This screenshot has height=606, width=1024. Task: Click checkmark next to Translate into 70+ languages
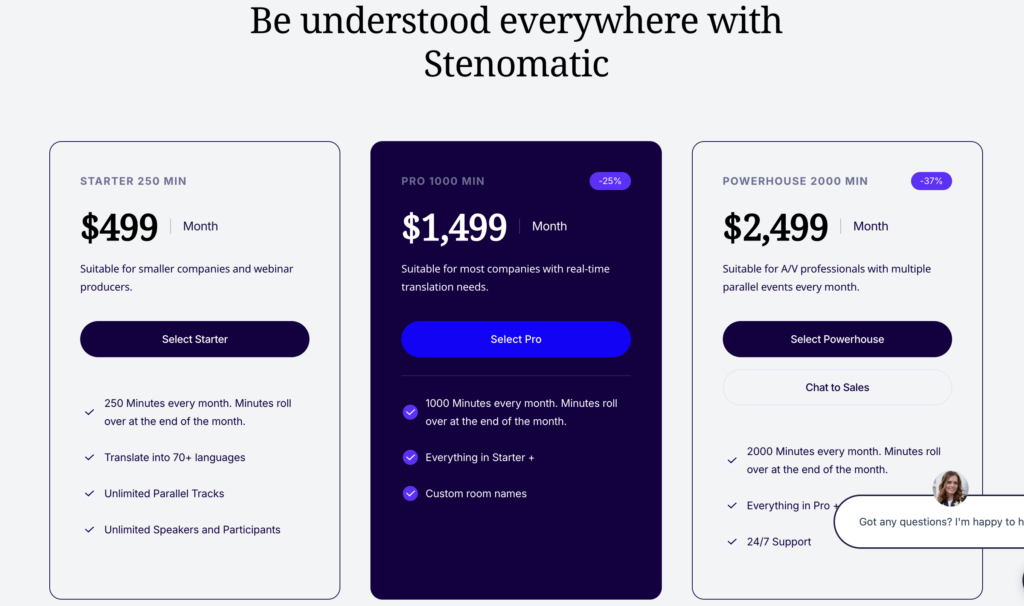pos(90,458)
